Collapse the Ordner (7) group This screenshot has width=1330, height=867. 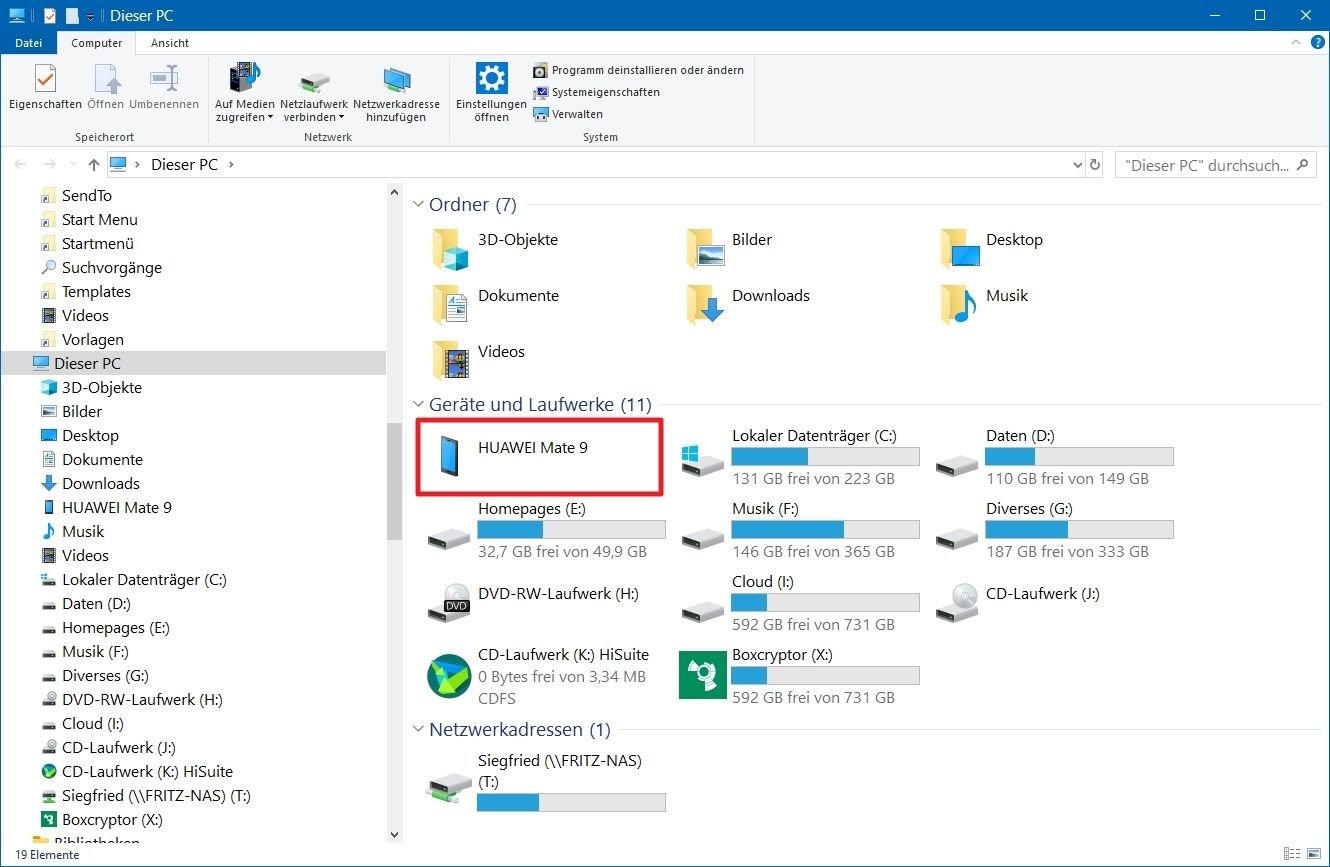[x=419, y=205]
